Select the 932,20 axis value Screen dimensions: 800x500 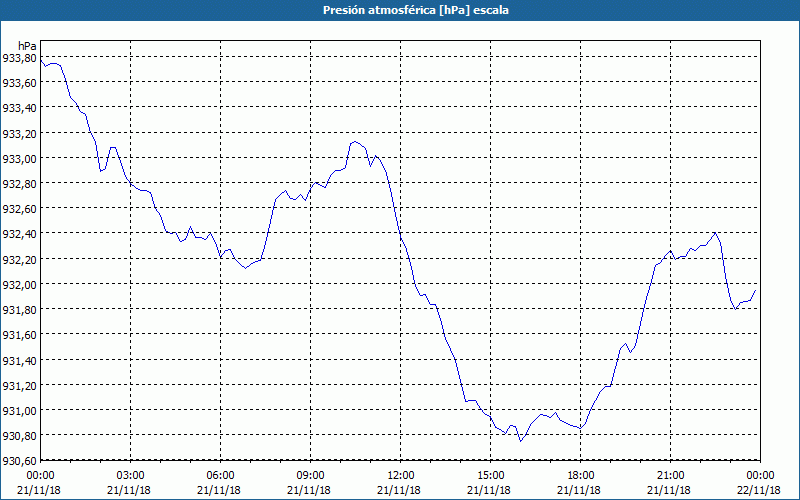tap(18, 260)
